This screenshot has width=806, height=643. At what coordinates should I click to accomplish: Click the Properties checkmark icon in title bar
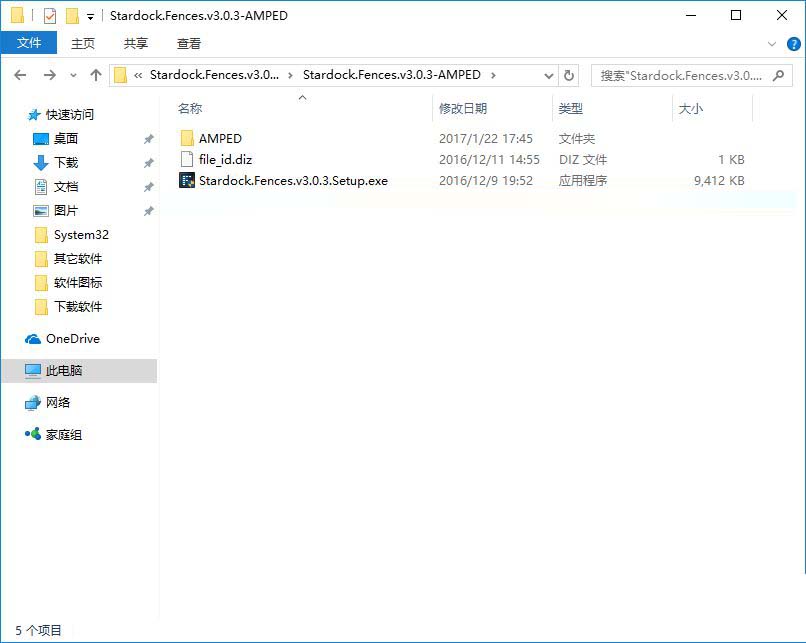pyautogui.click(x=50, y=16)
